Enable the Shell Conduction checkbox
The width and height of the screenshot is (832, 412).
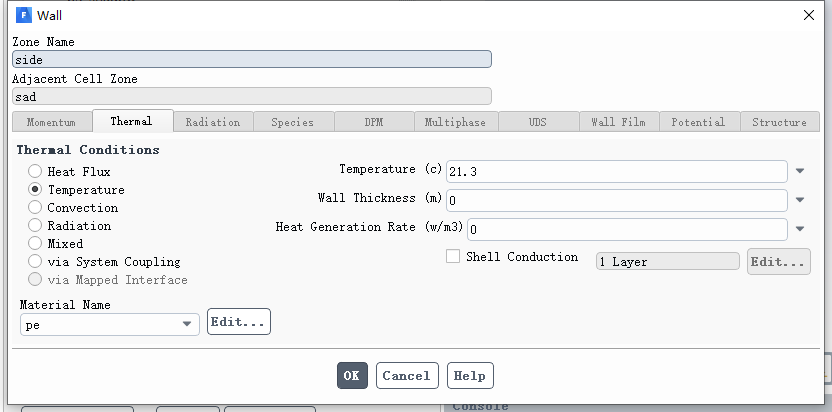coord(453,256)
